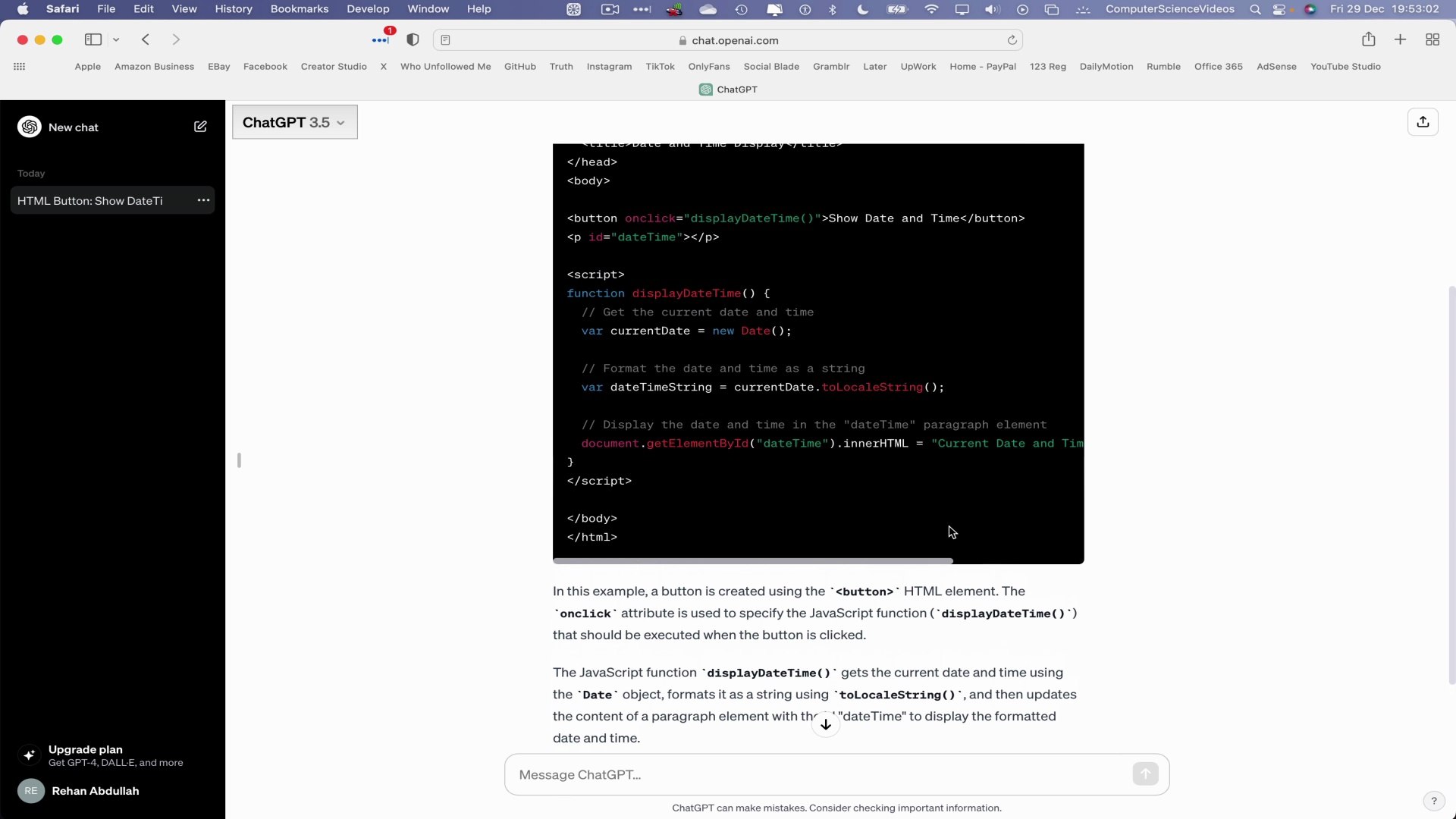Viewport: 1456px width, 819px height.
Task: Open the sidebar layout chevron next to sidebar icon
Action: pyautogui.click(x=116, y=39)
